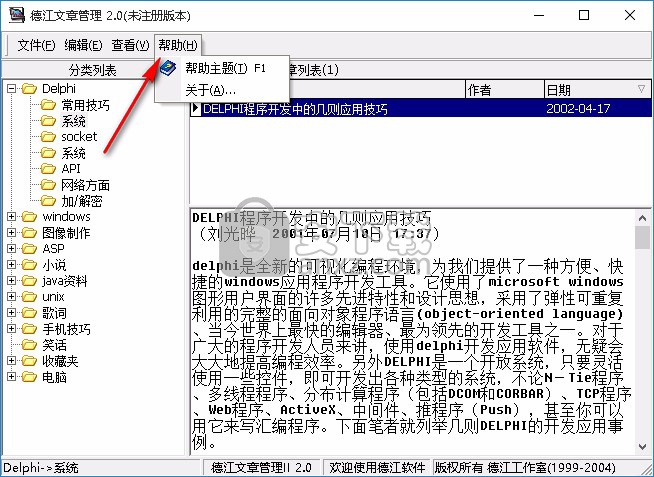Click the socket folder icon
654x477 pixels.
(x=48, y=137)
